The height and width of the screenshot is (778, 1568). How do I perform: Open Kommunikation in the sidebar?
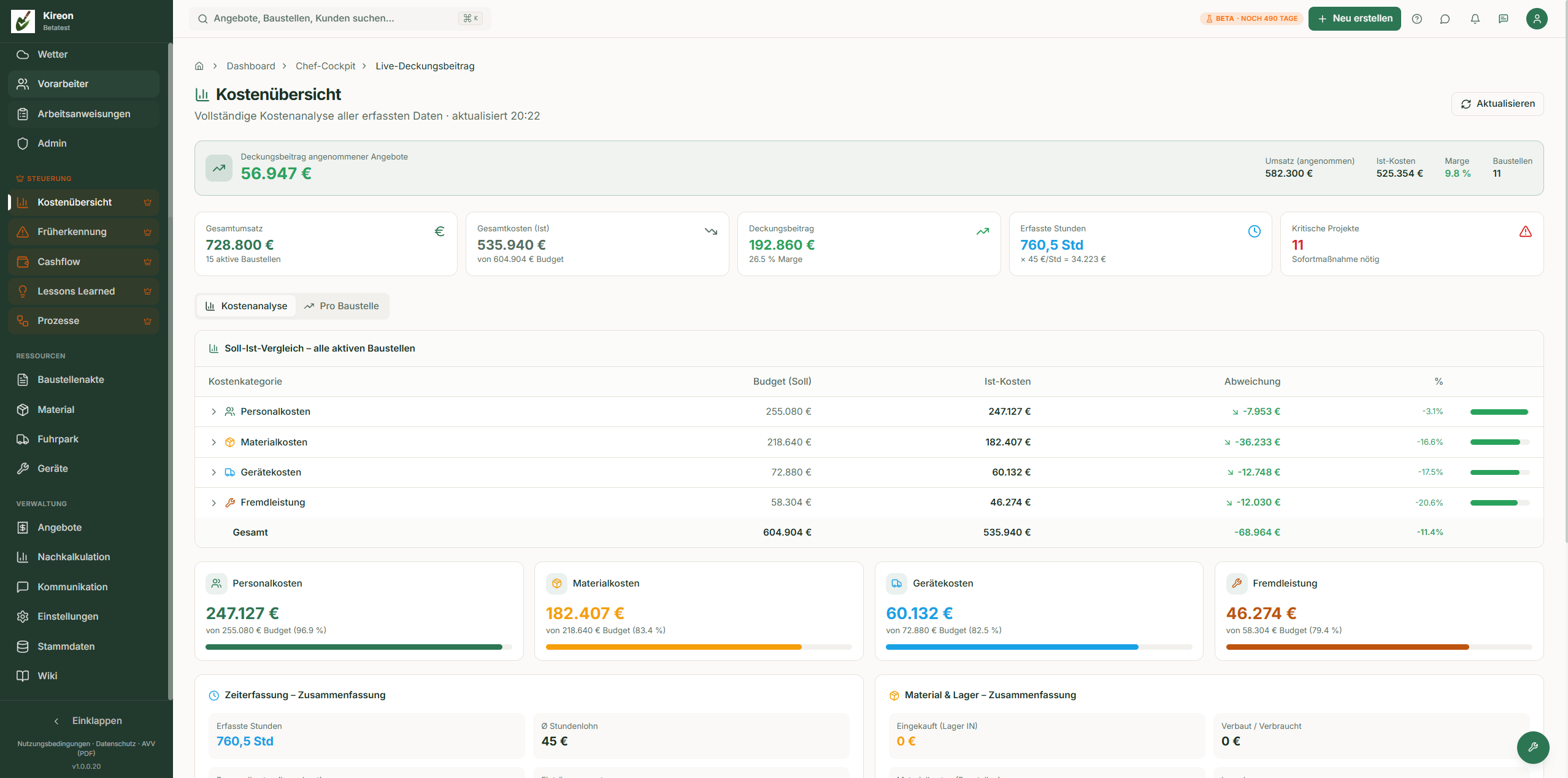84,587
